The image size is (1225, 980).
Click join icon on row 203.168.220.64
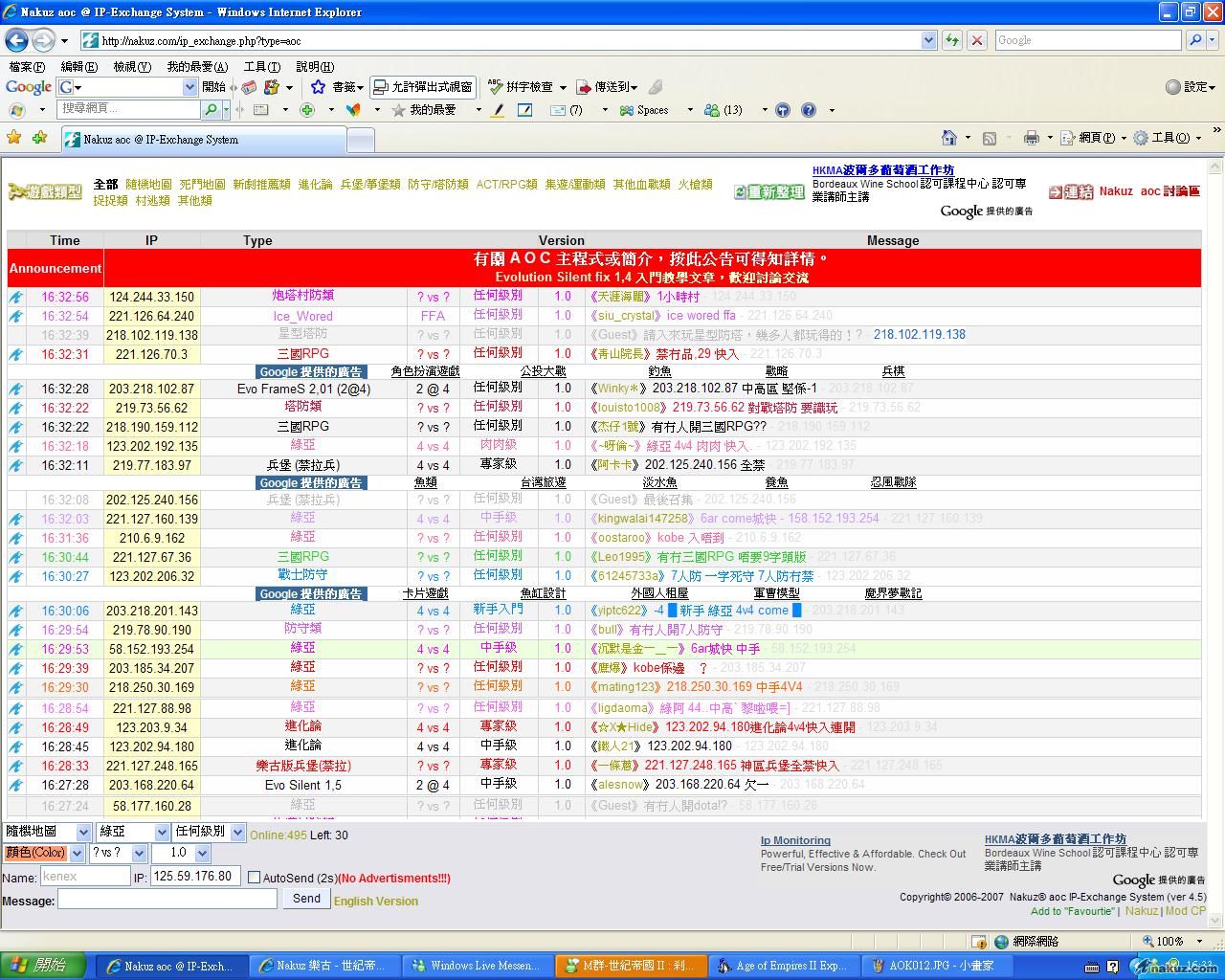(x=16, y=785)
